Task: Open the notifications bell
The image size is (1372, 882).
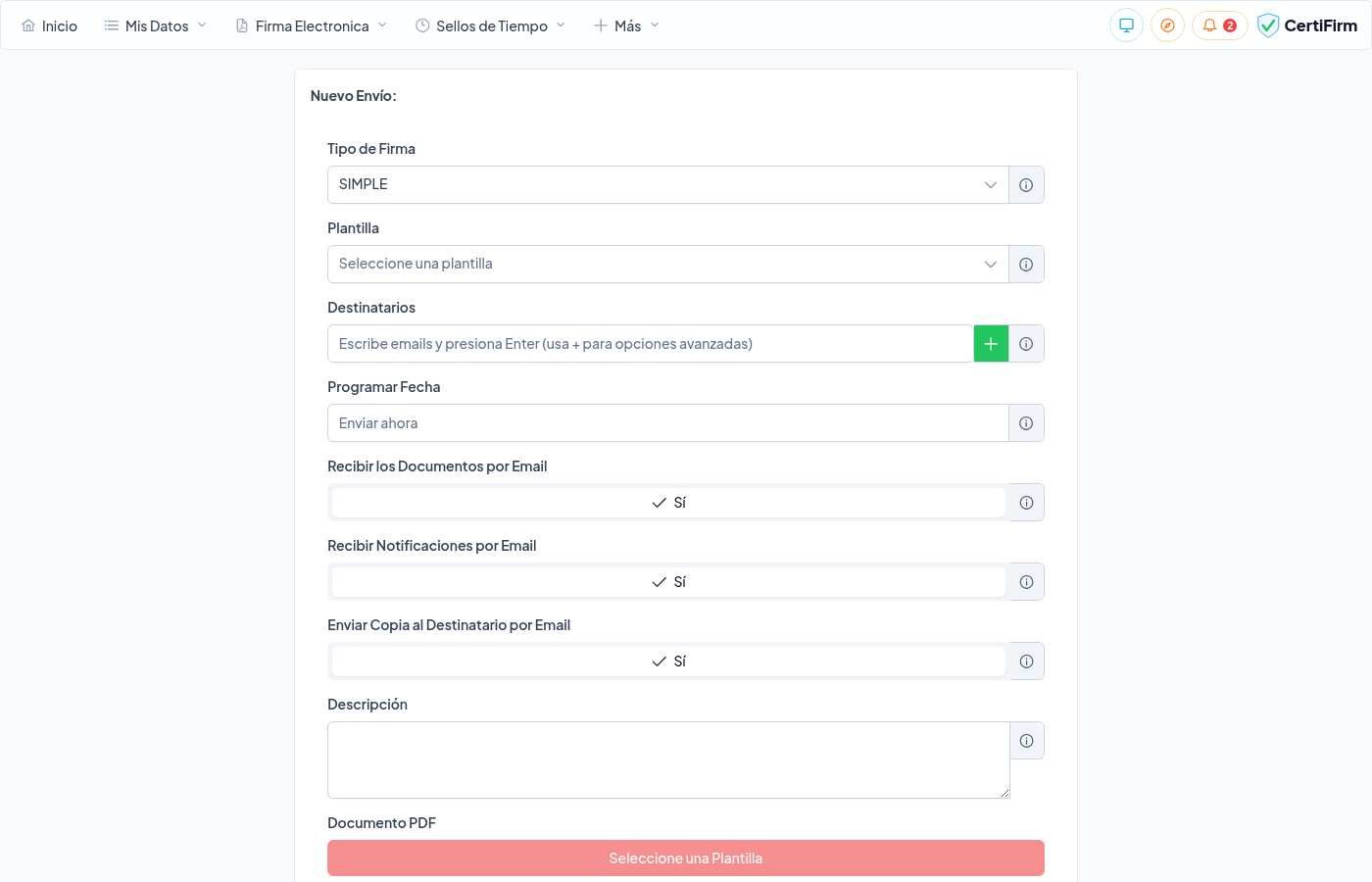Action: click(x=1218, y=25)
